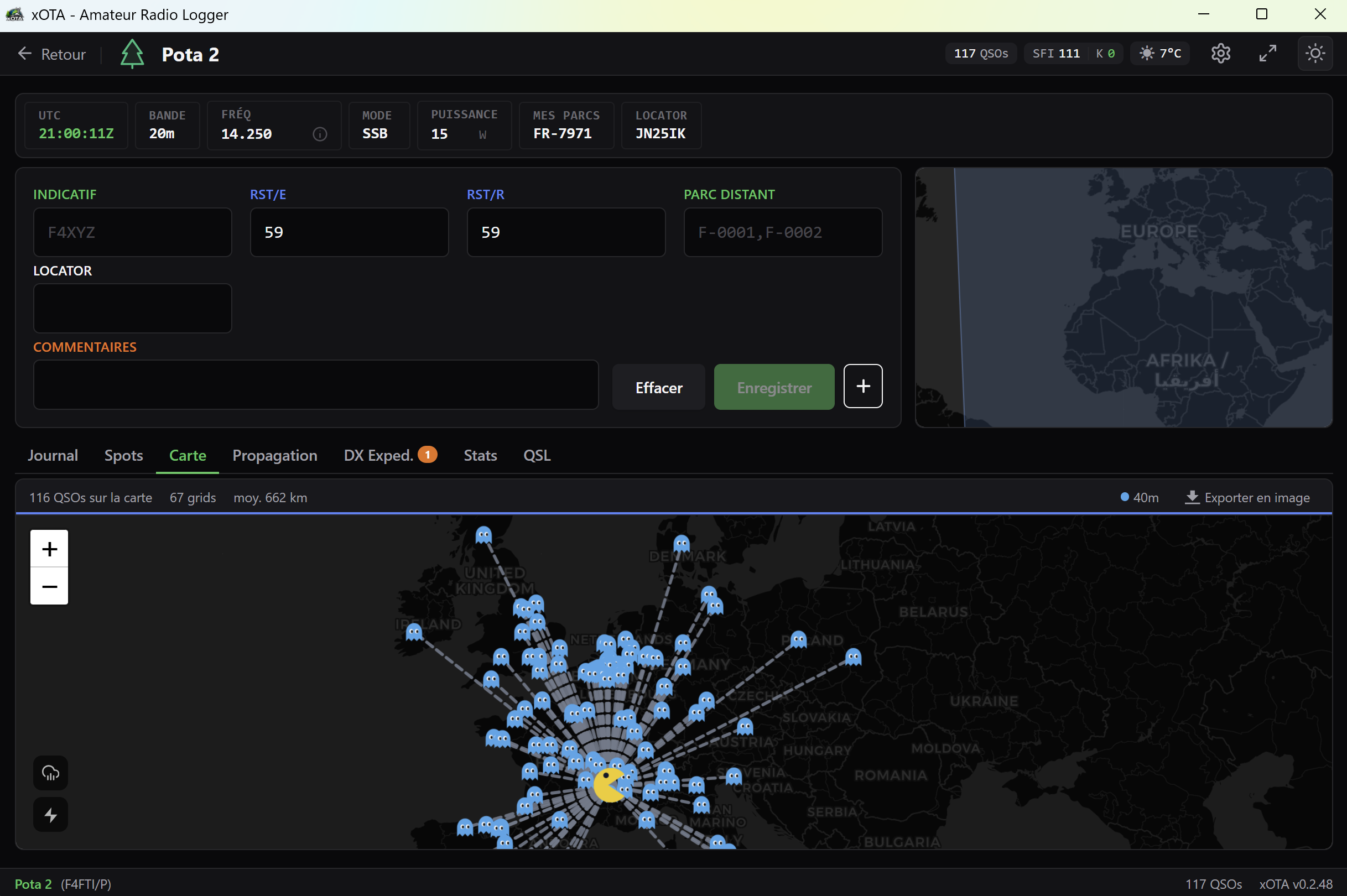Viewport: 1347px width, 896px height.
Task: Click the ghost marker north of United Kingdom
Action: [x=483, y=535]
